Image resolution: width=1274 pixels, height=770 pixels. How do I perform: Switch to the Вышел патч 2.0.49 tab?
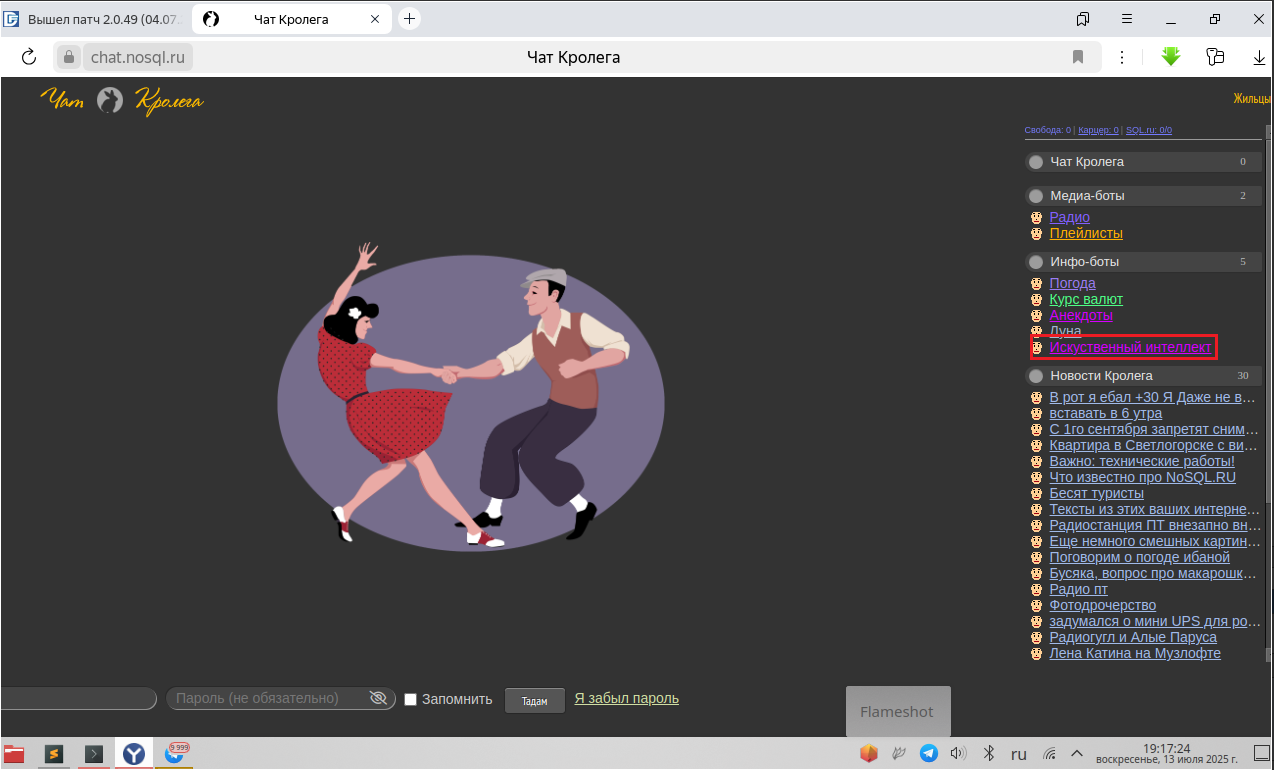(95, 19)
